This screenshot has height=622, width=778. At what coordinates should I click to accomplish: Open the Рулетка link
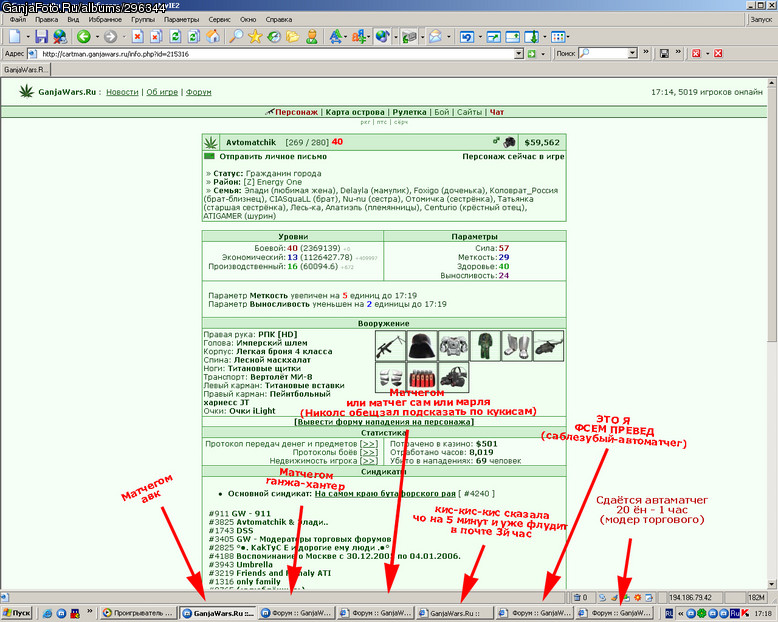(x=409, y=112)
